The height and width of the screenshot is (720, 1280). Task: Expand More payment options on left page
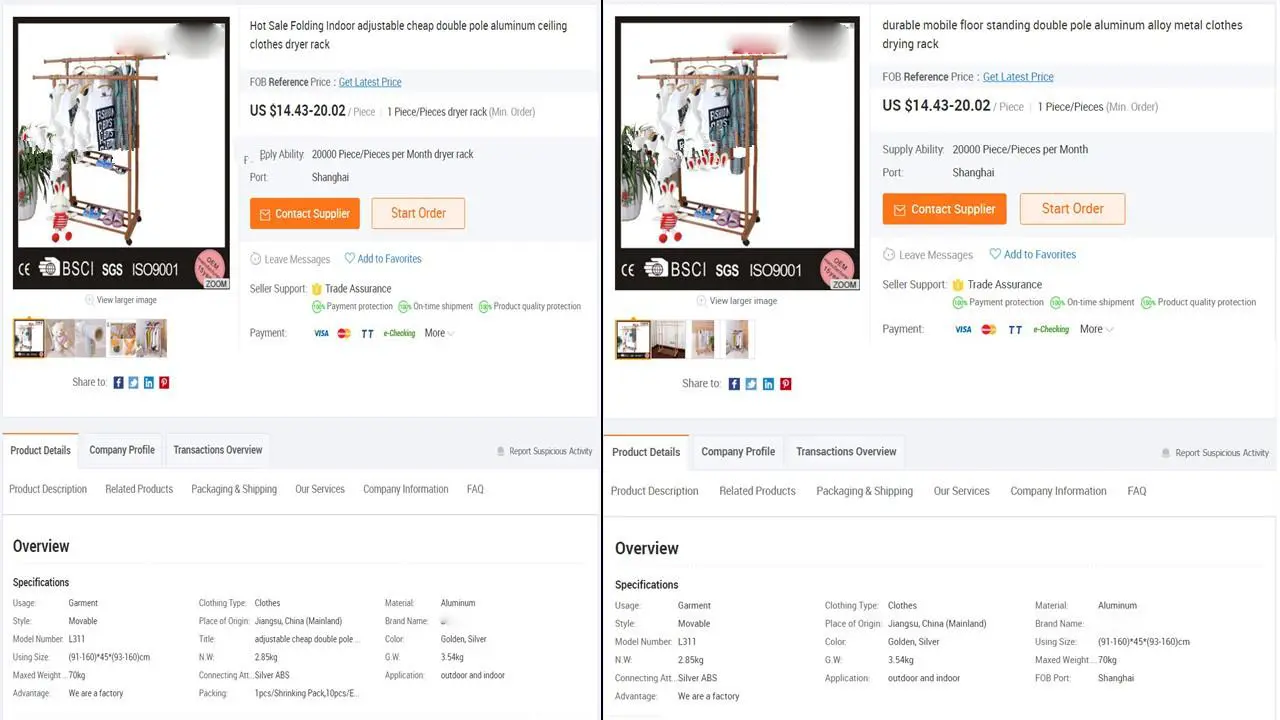point(439,333)
